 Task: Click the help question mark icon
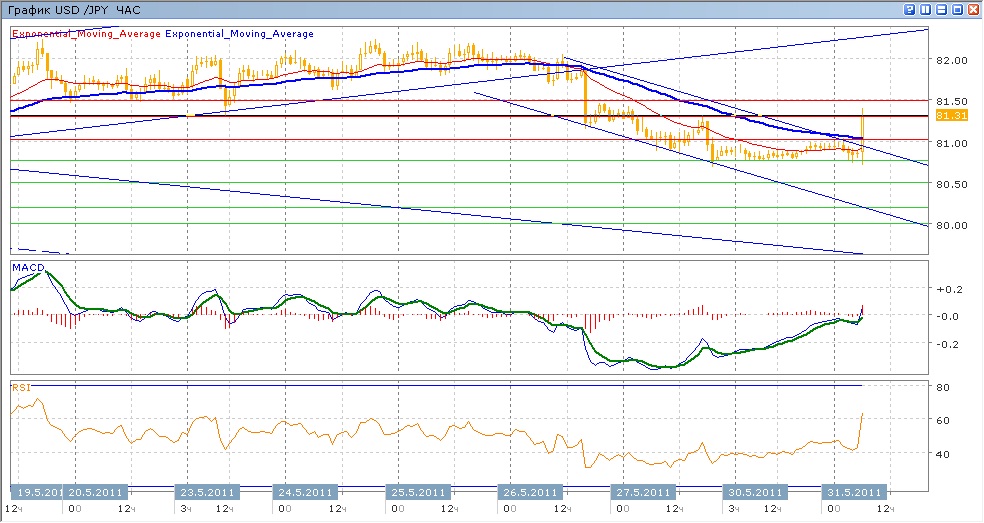pyautogui.click(x=910, y=9)
